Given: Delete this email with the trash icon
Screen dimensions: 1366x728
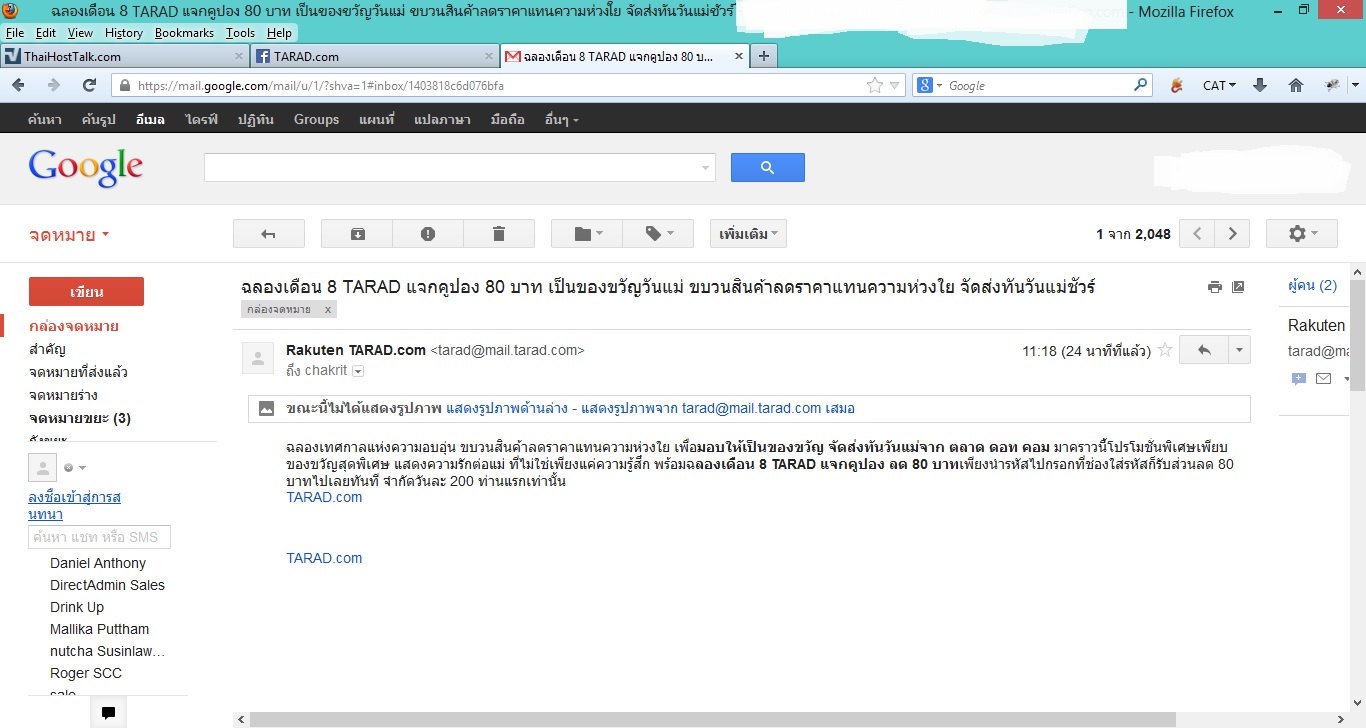Looking at the screenshot, I should (x=499, y=234).
